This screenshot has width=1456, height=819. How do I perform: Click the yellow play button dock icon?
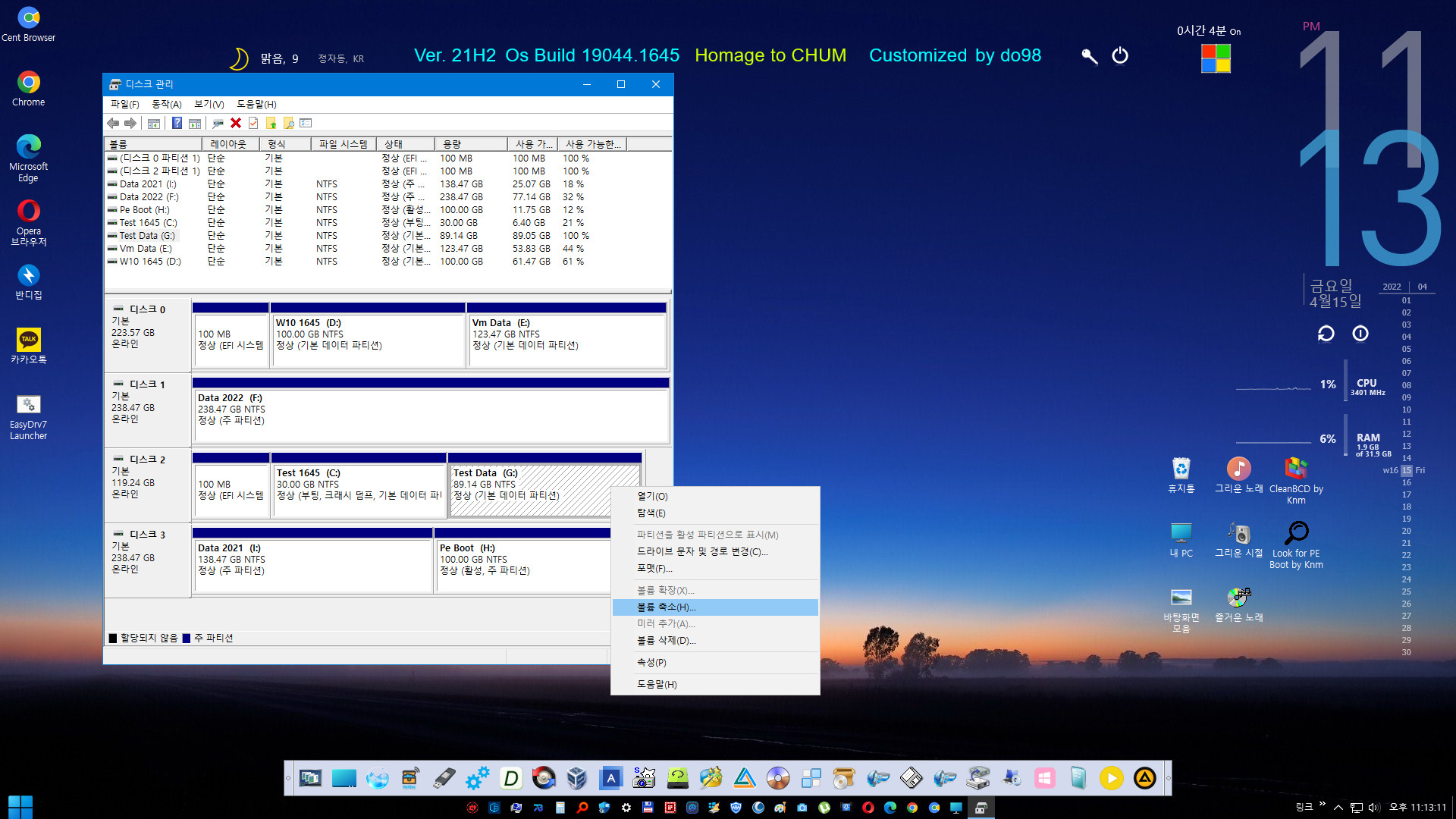pyautogui.click(x=1111, y=778)
